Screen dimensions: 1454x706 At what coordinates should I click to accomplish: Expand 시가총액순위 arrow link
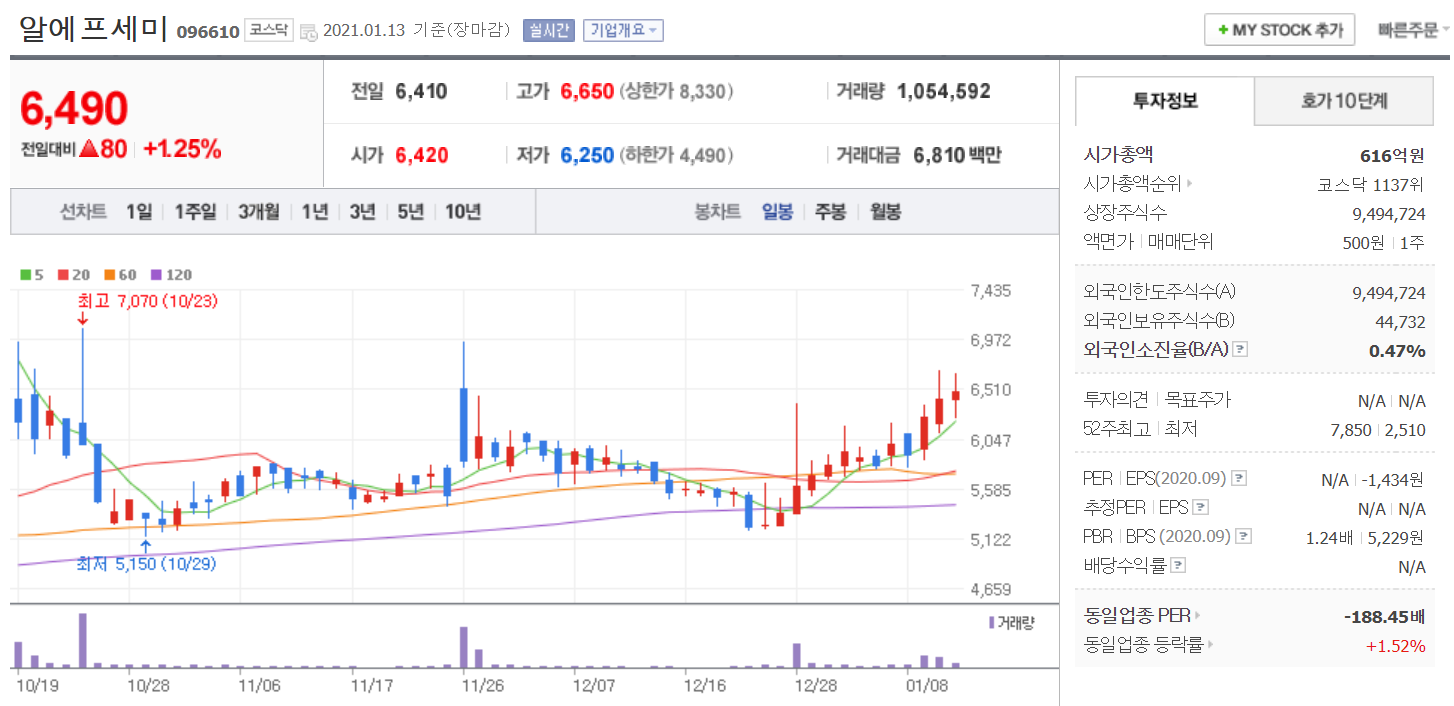coord(1189,184)
